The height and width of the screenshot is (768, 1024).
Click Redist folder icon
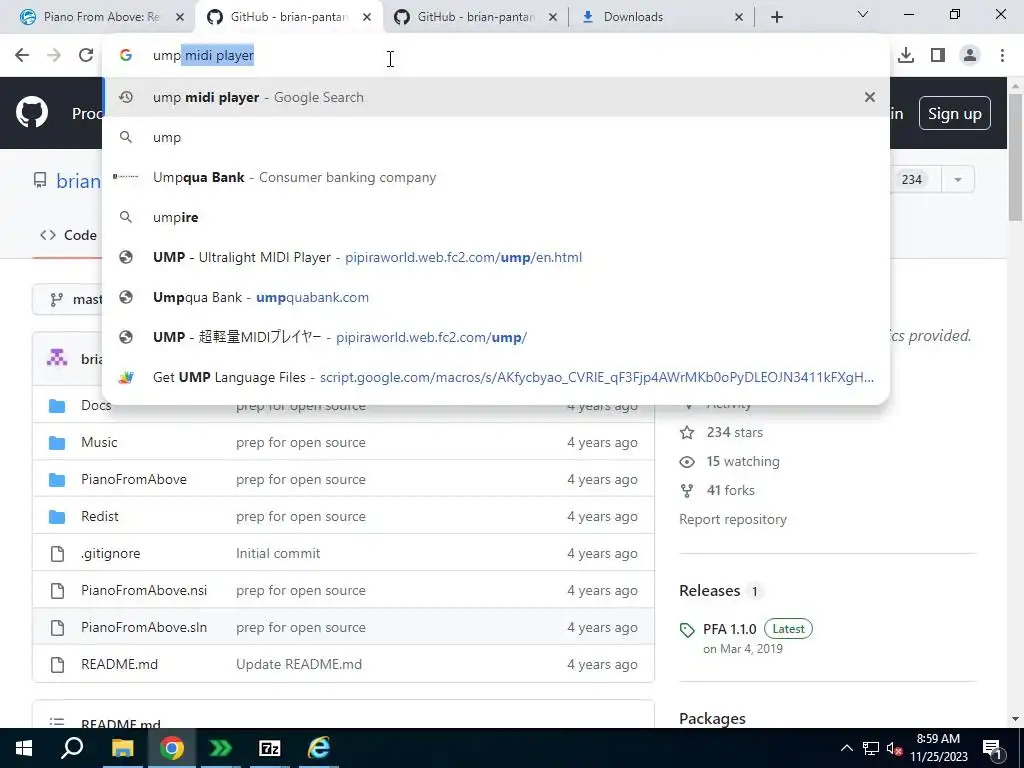(57, 517)
